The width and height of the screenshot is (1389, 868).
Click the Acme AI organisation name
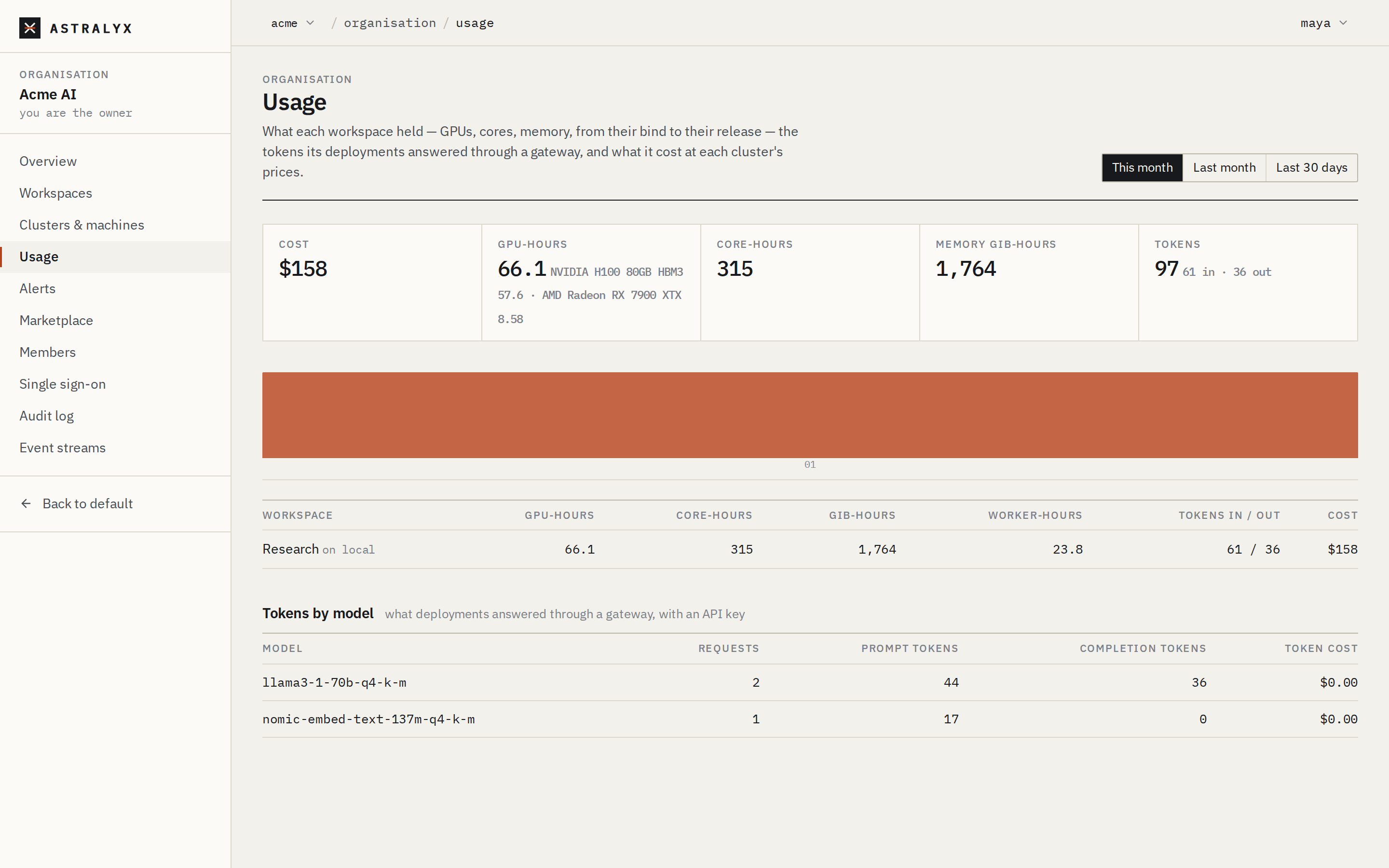[x=48, y=94]
